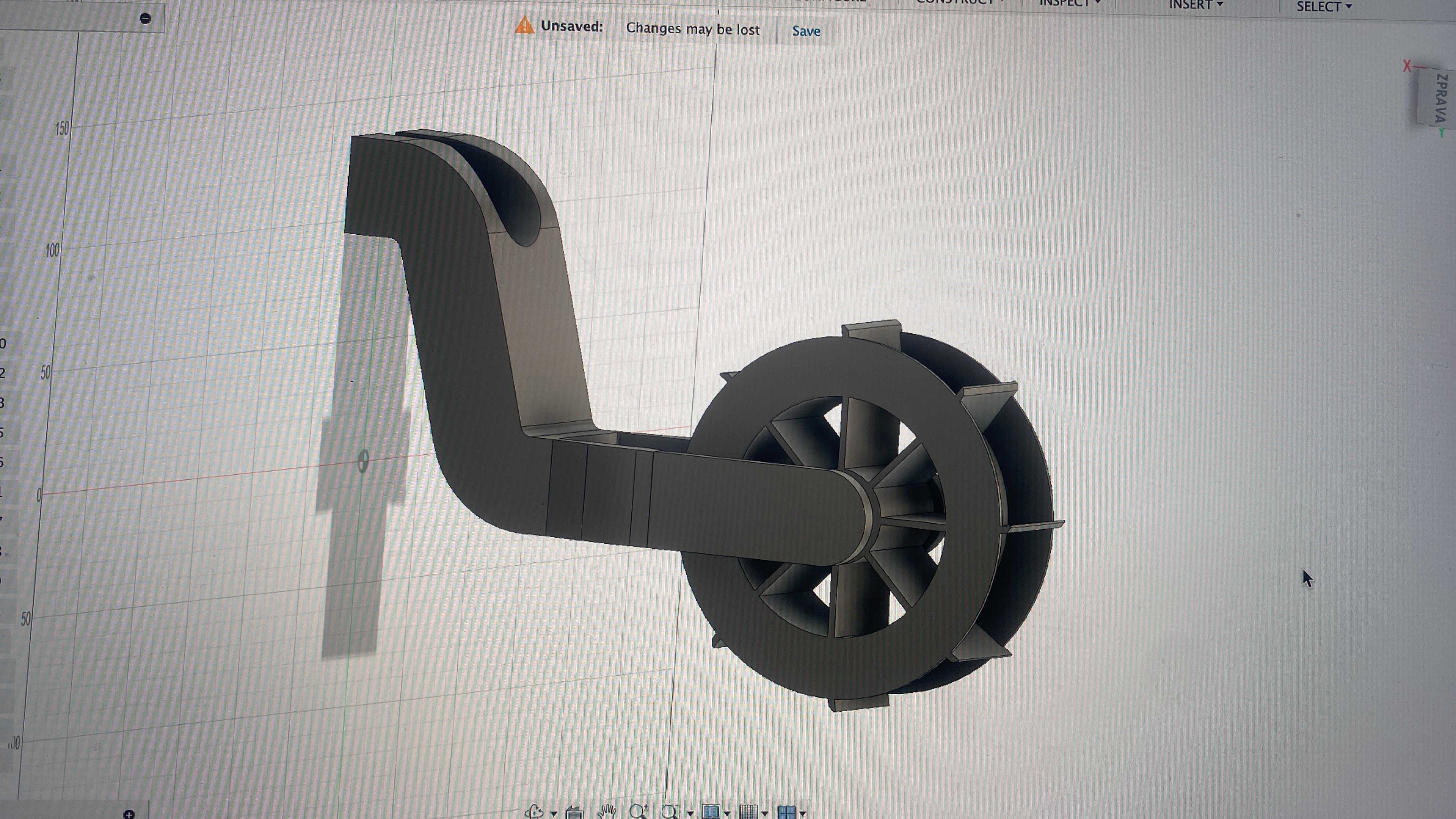This screenshot has width=1456, height=819.
Task: Click the Orbit tool icon
Action: (533, 812)
